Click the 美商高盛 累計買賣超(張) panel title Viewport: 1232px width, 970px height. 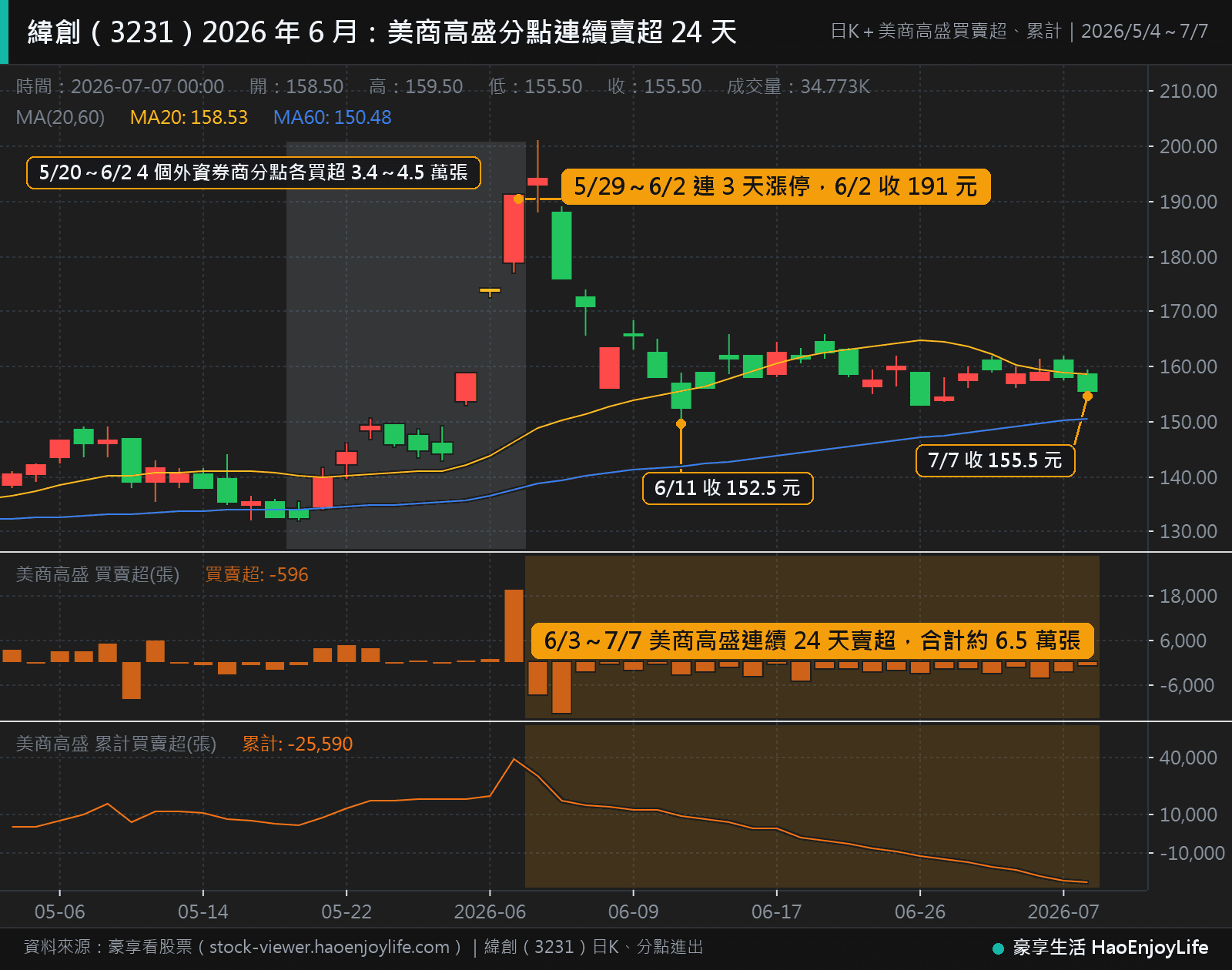pyautogui.click(x=116, y=744)
